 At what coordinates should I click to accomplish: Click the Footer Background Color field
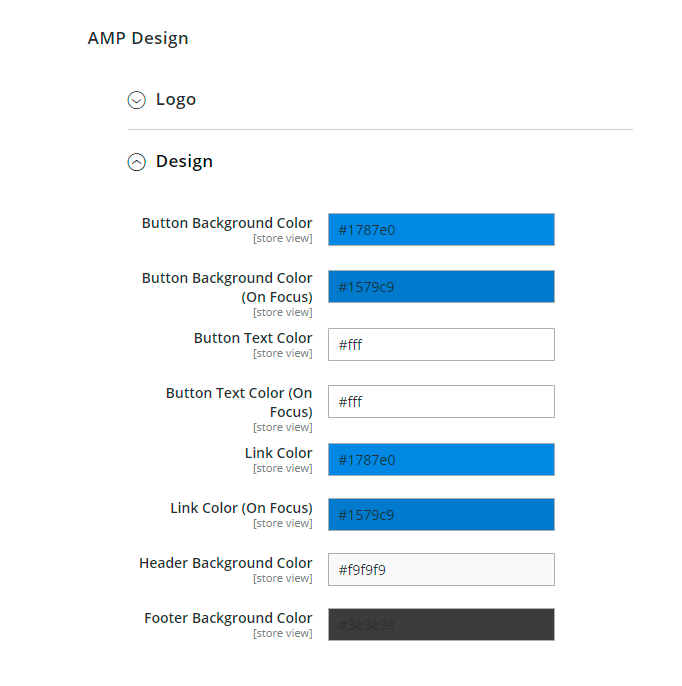click(x=441, y=625)
